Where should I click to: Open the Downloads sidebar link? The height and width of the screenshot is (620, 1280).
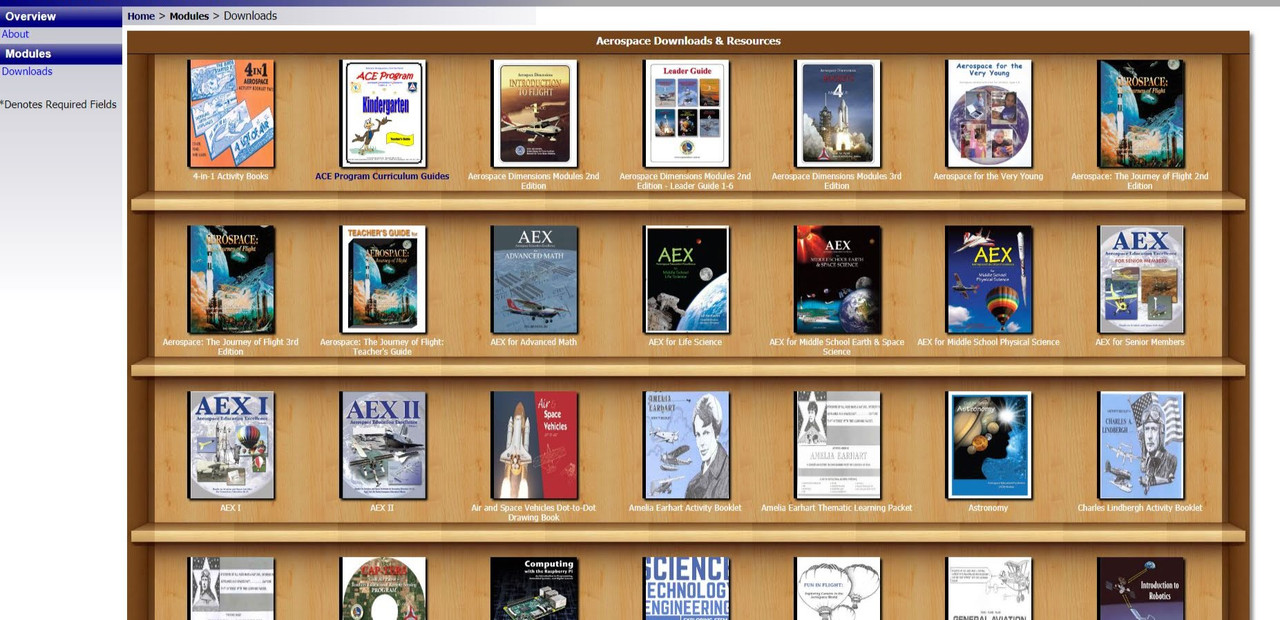pyautogui.click(x=27, y=71)
